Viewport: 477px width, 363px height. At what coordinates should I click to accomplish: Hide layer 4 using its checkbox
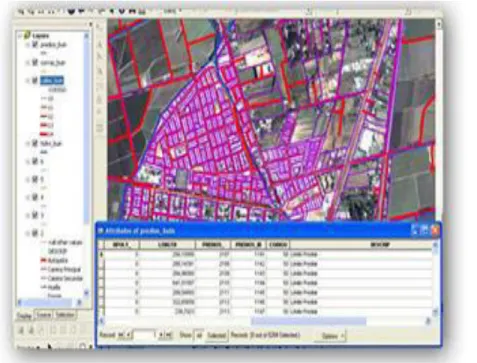(35, 197)
